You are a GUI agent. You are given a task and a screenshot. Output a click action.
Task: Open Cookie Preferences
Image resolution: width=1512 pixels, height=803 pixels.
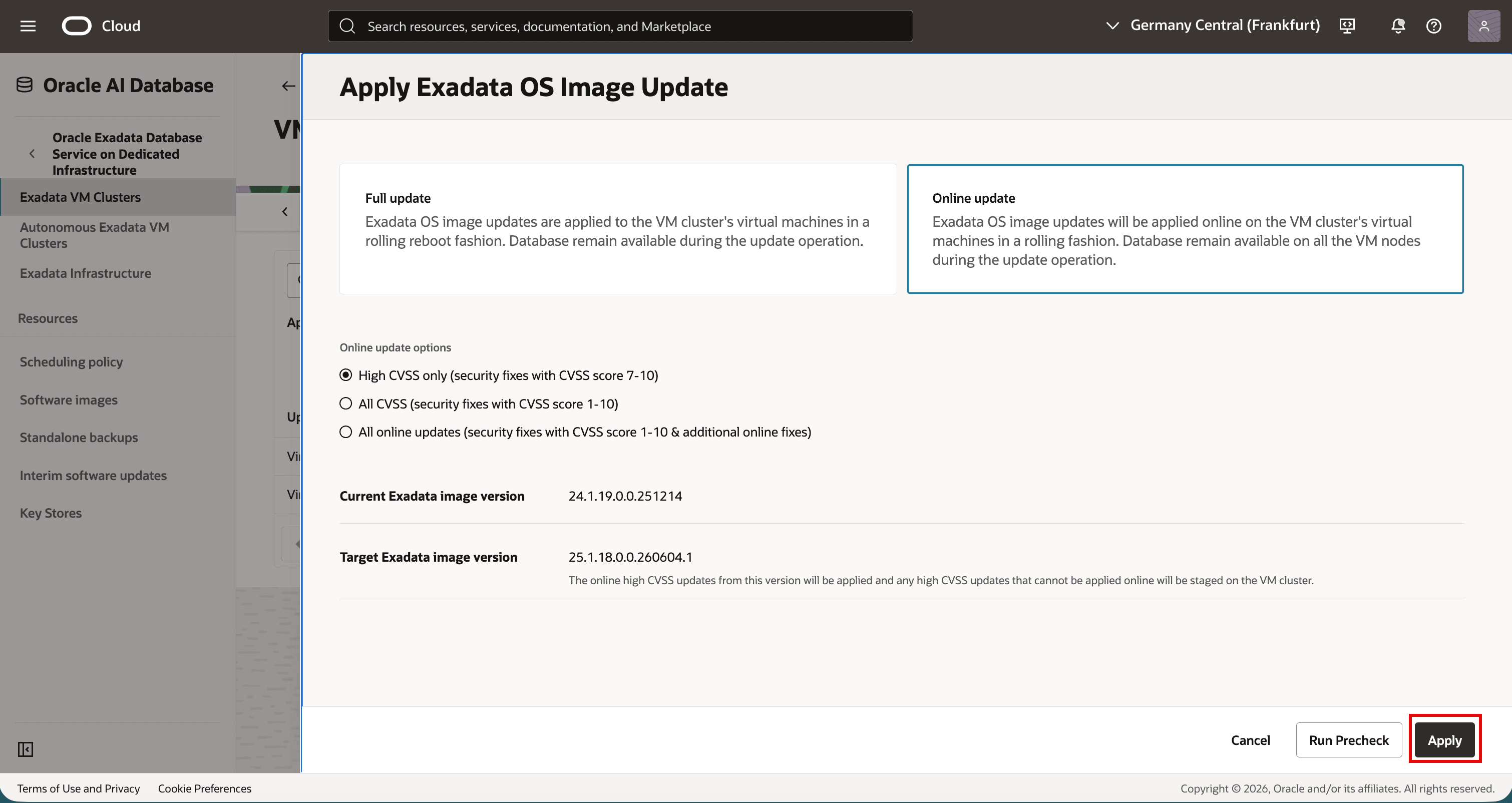tap(204, 788)
